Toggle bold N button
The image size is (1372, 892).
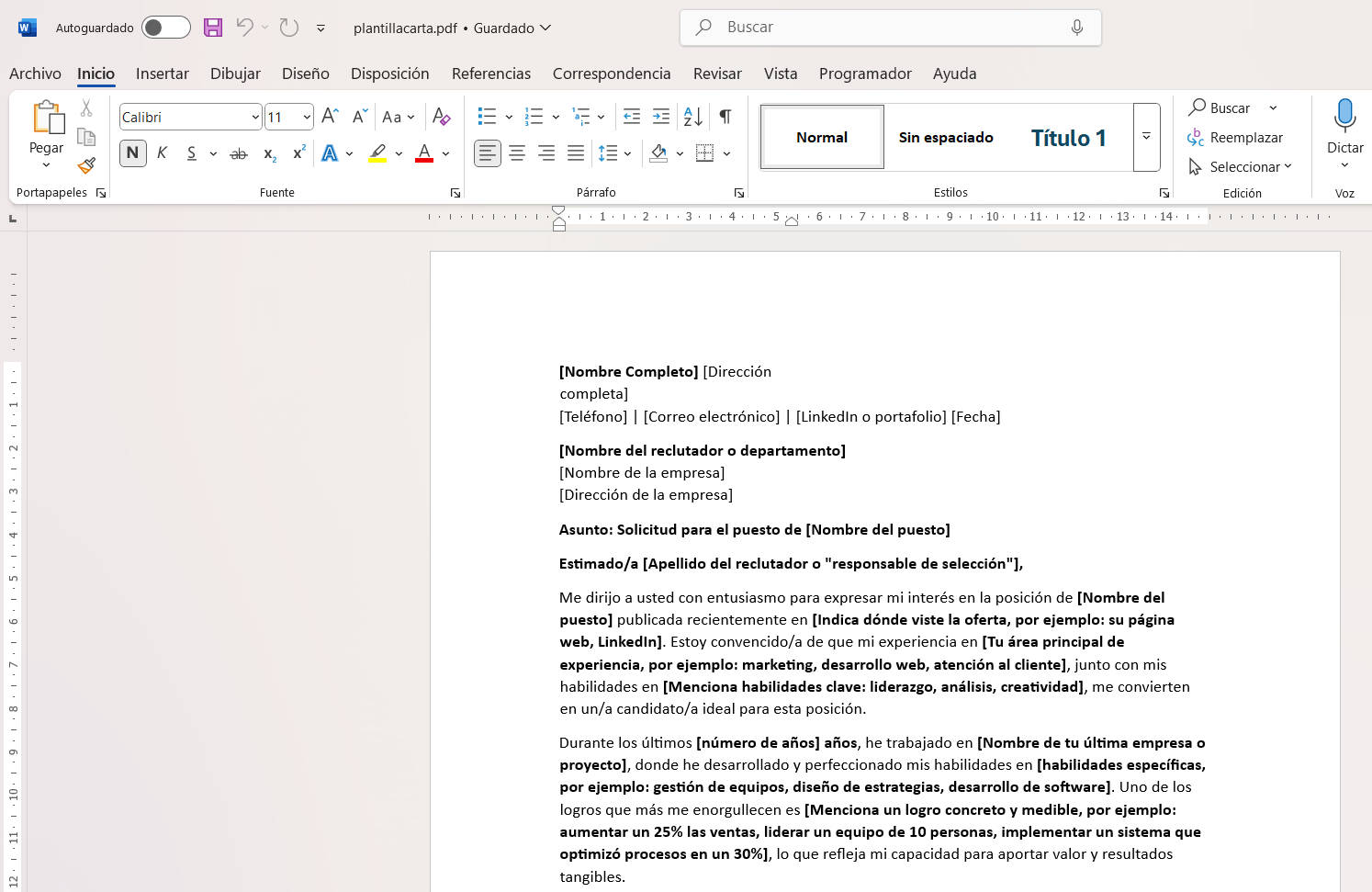(133, 153)
